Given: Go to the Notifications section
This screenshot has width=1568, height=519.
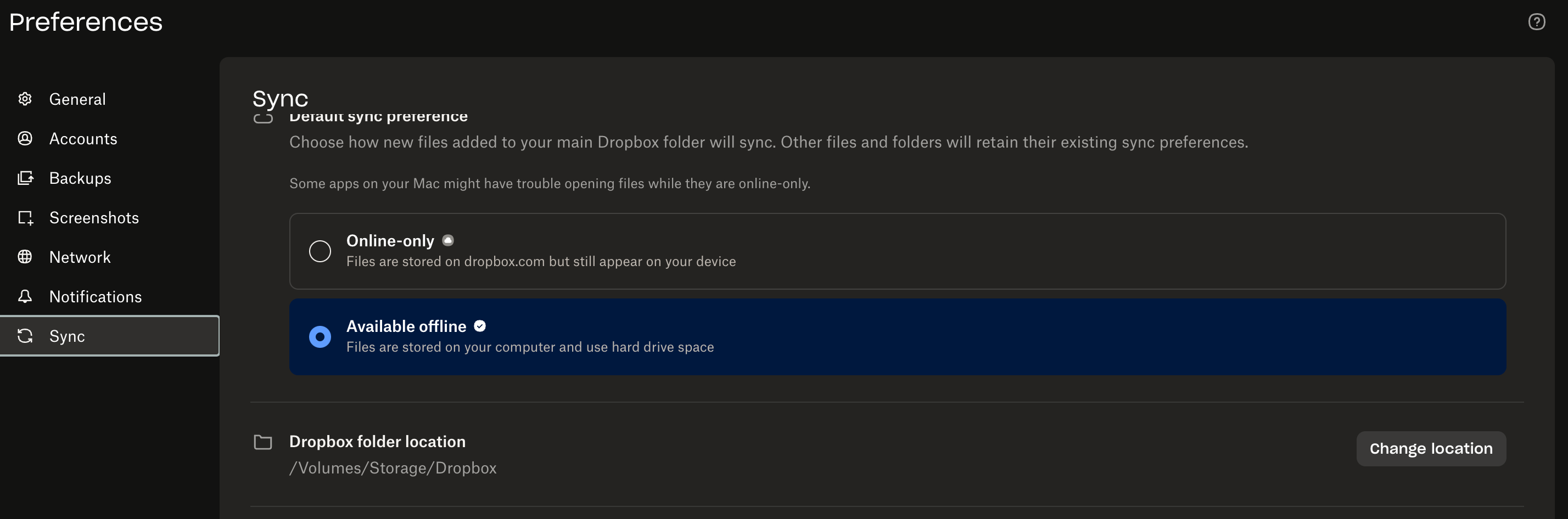Looking at the screenshot, I should tap(96, 297).
